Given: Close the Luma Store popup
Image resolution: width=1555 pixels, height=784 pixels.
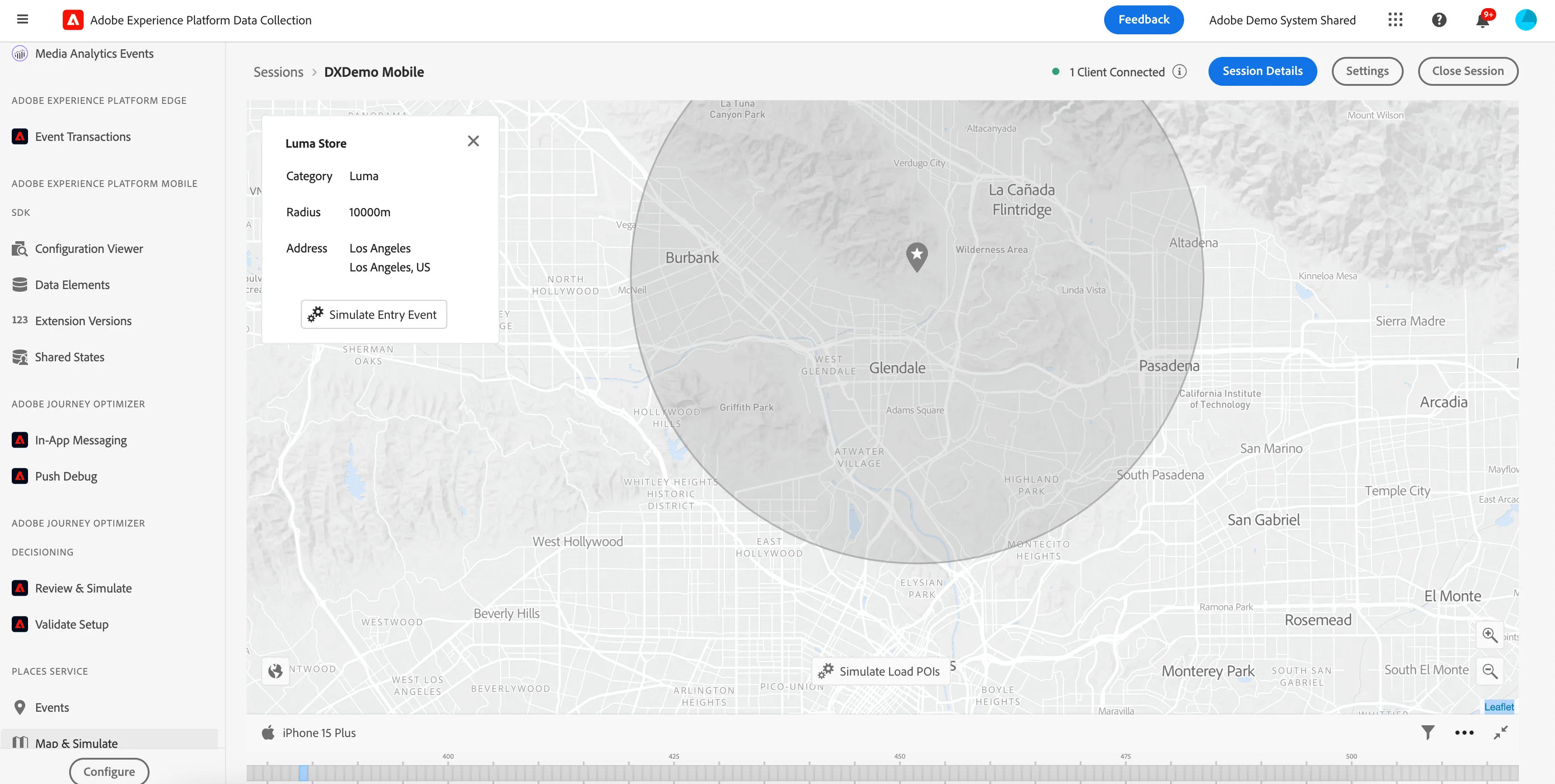Looking at the screenshot, I should [473, 141].
